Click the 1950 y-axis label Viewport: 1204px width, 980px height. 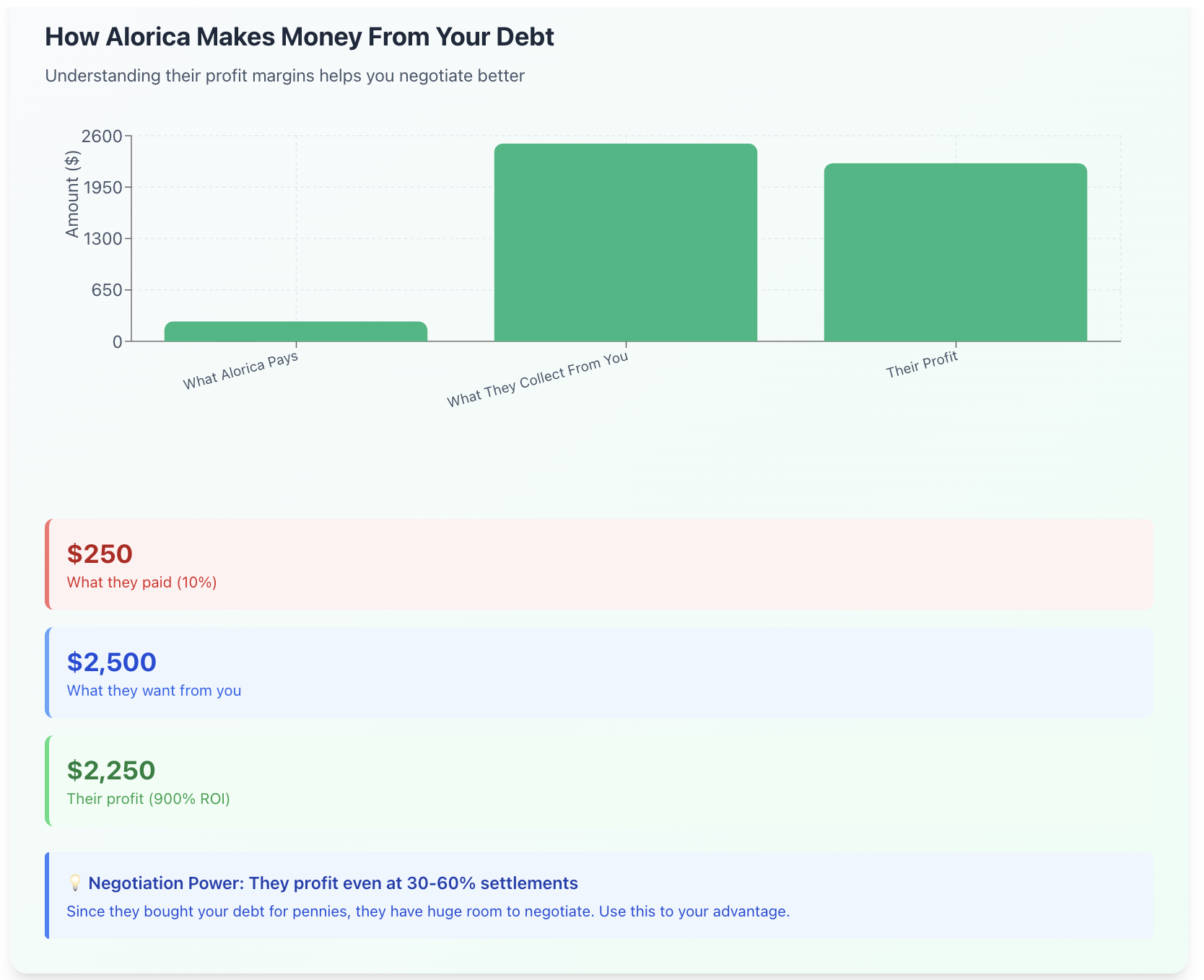pos(102,188)
